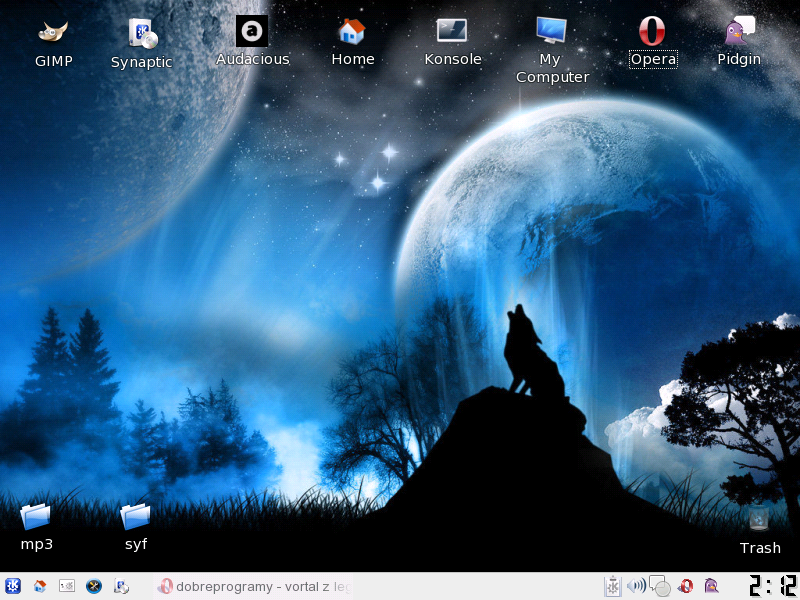The image size is (800, 600).
Task: Click the home folder icon in panel
Action: 40,586
